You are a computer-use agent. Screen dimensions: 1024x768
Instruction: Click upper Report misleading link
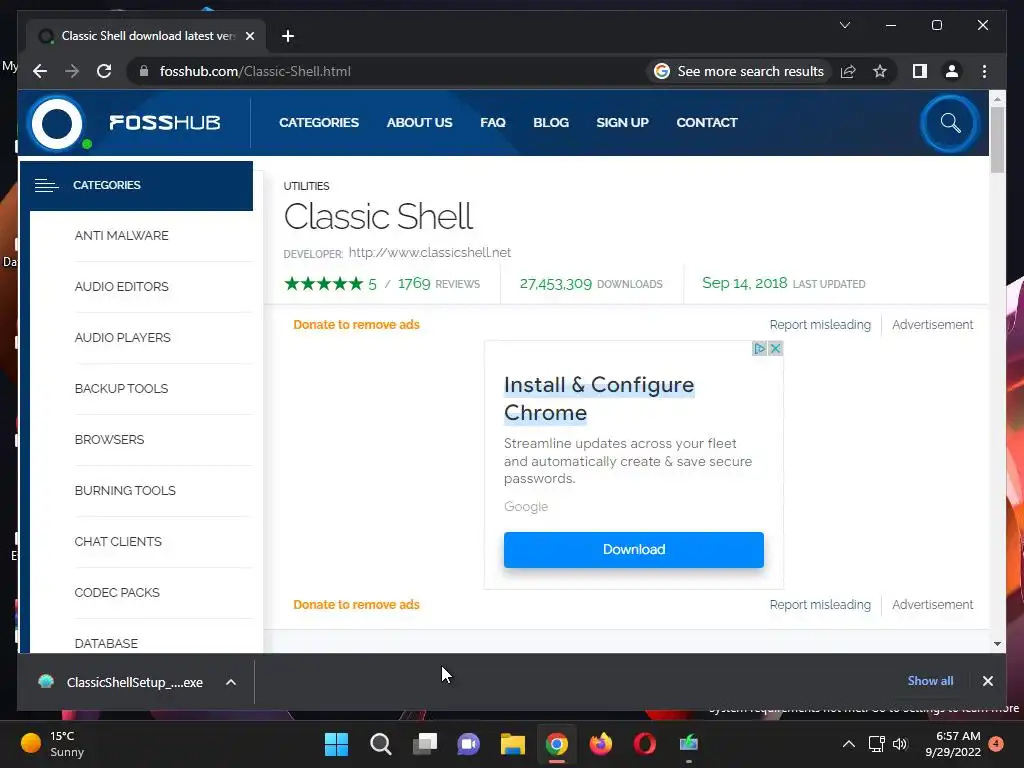(x=820, y=325)
